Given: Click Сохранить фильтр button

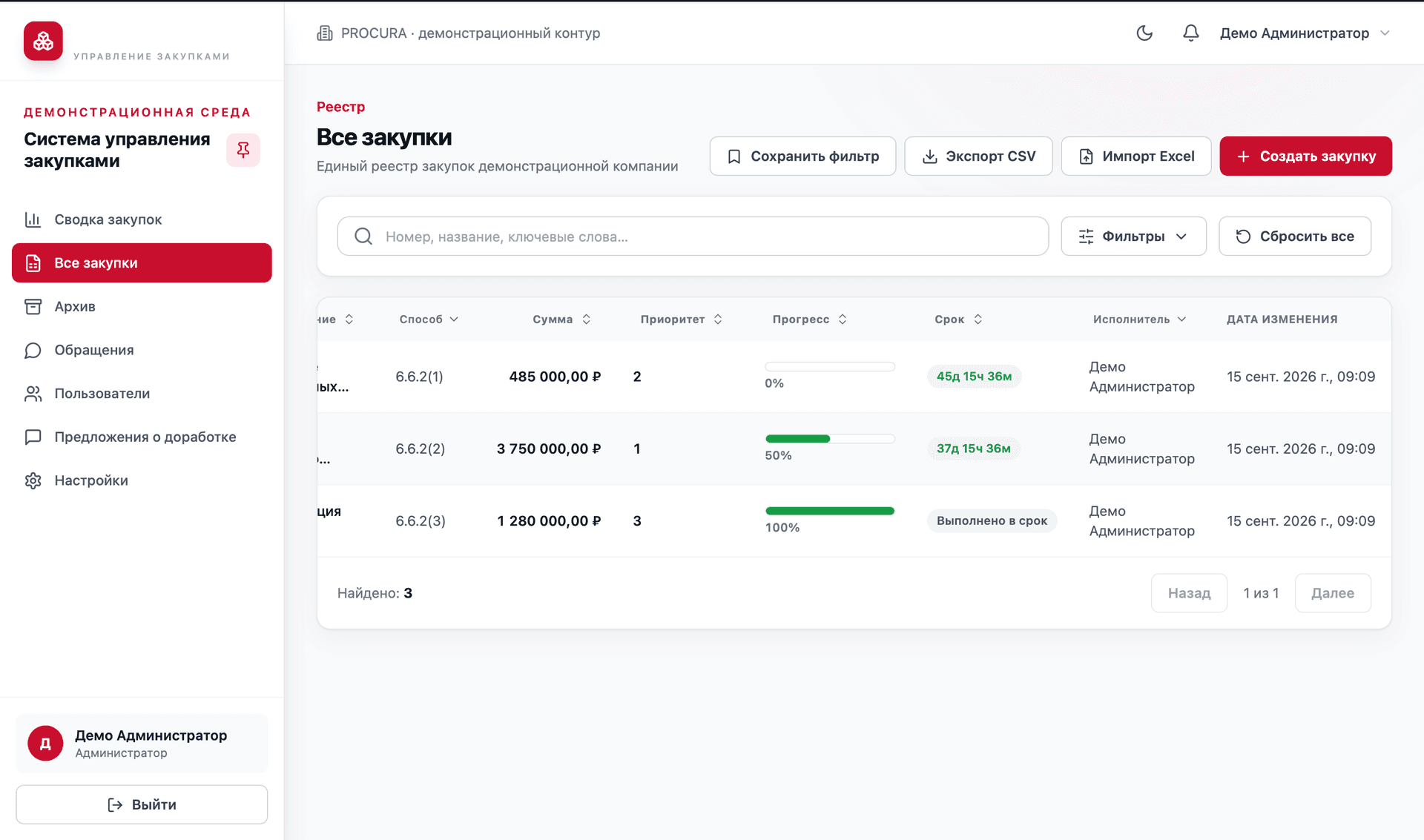Looking at the screenshot, I should [802, 156].
